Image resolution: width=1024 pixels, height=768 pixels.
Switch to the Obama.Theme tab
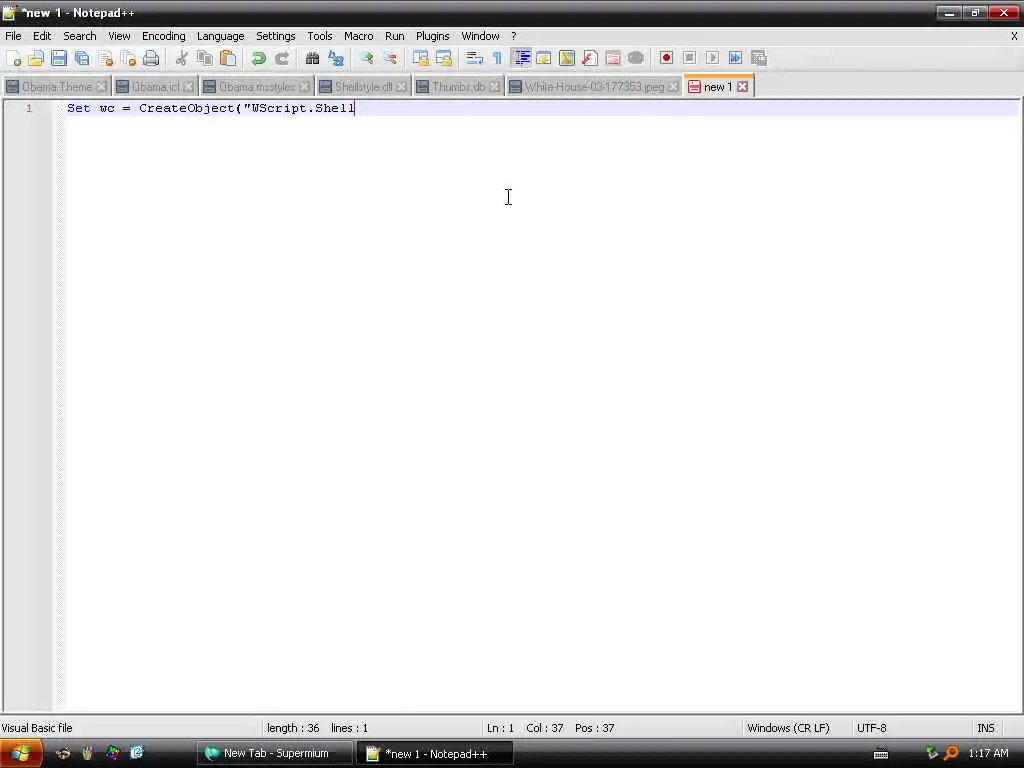tap(57, 87)
